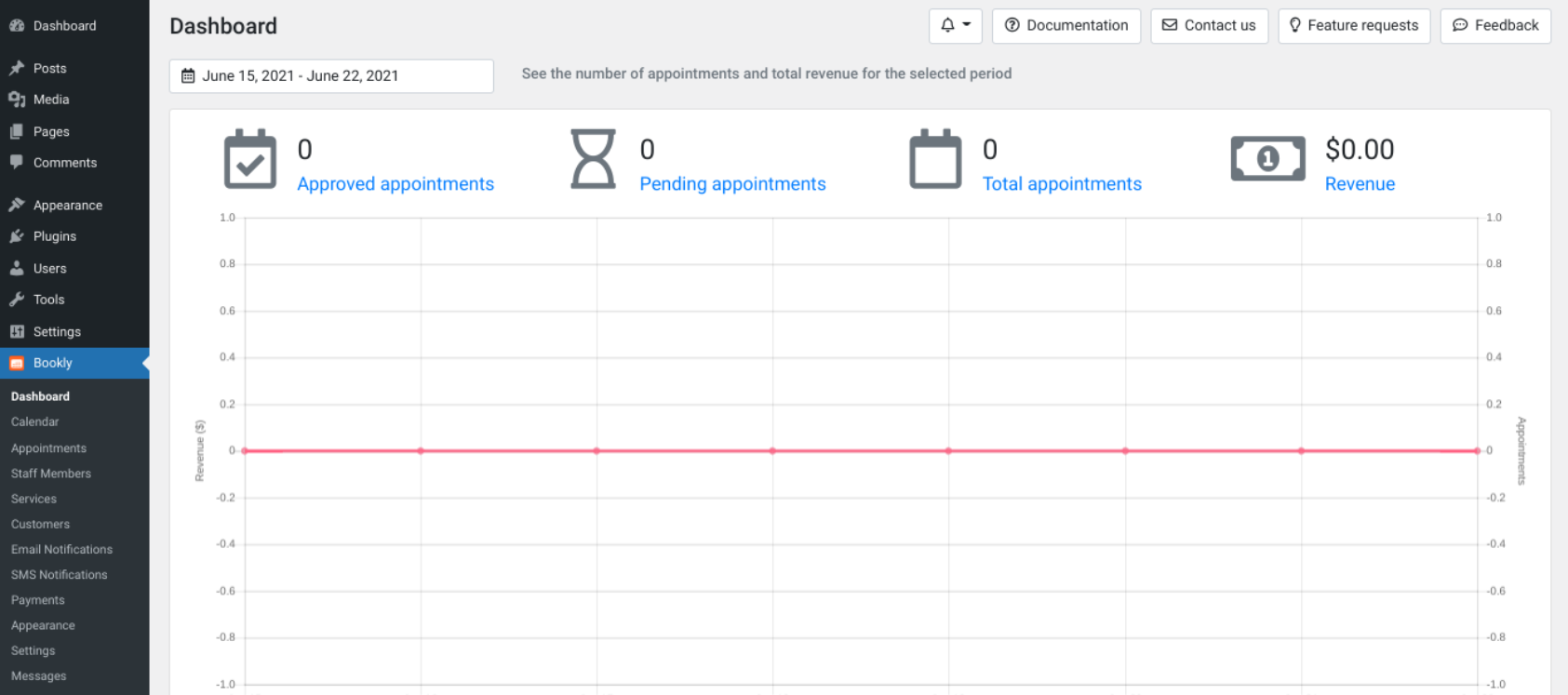Image resolution: width=1568 pixels, height=695 pixels.
Task: Click the total appointments calendar icon
Action: pos(935,160)
